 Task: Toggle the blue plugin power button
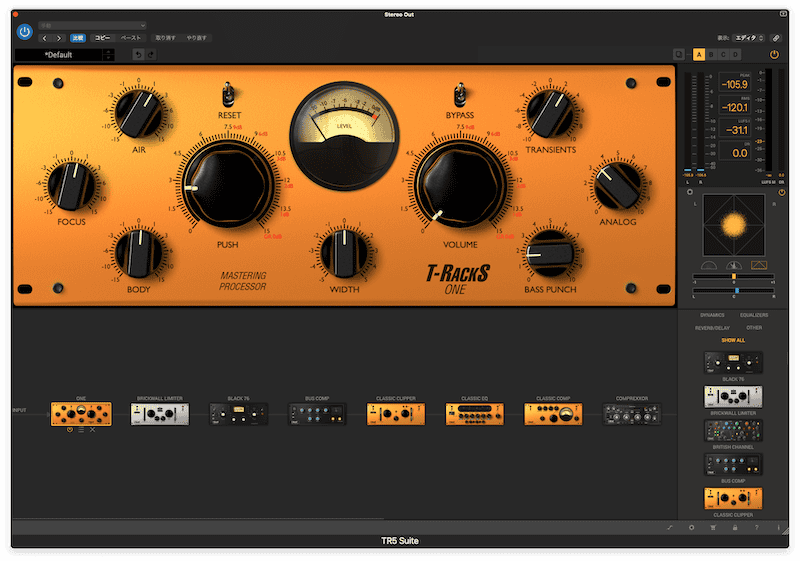coord(24,32)
